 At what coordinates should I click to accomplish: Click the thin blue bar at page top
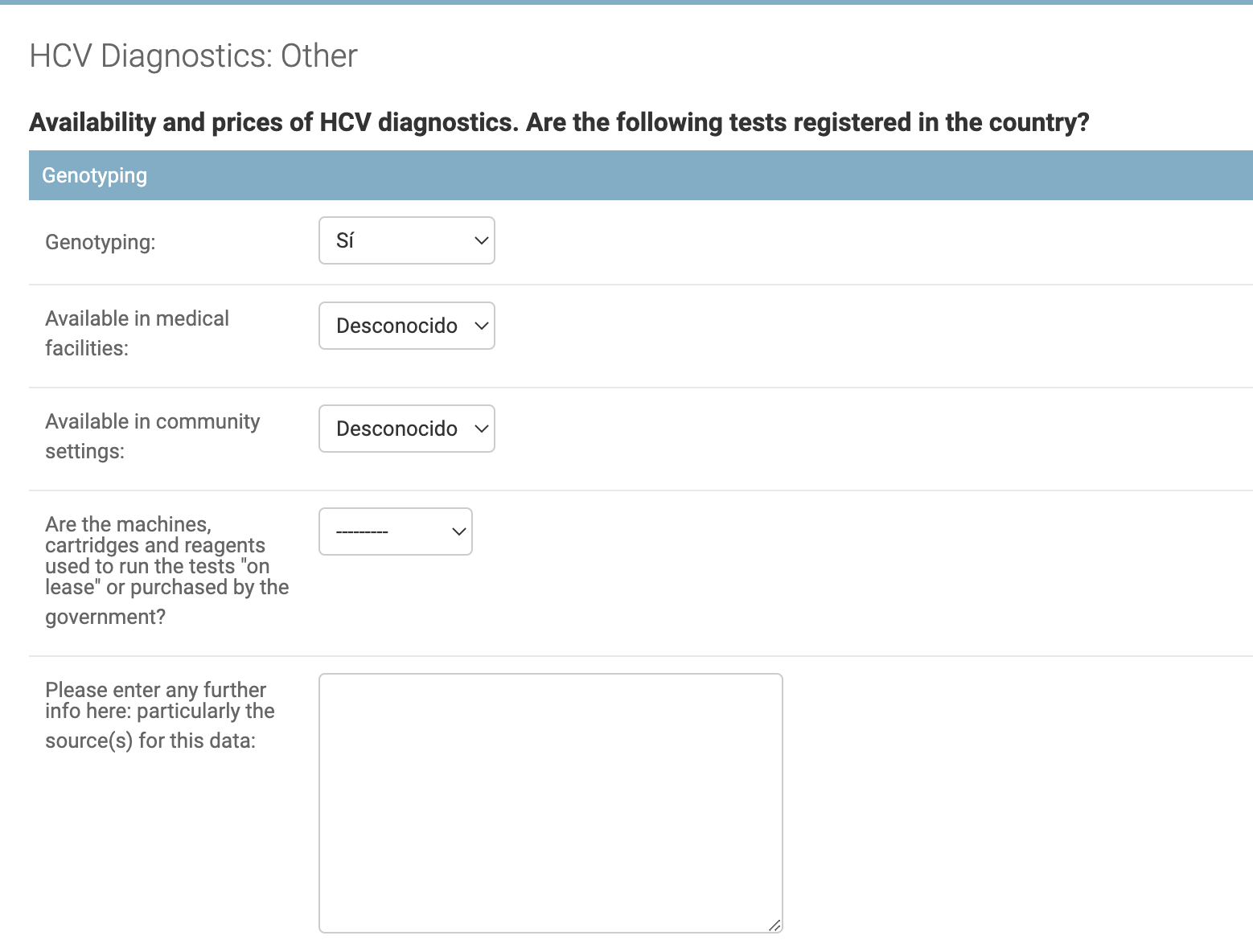(626, 2)
